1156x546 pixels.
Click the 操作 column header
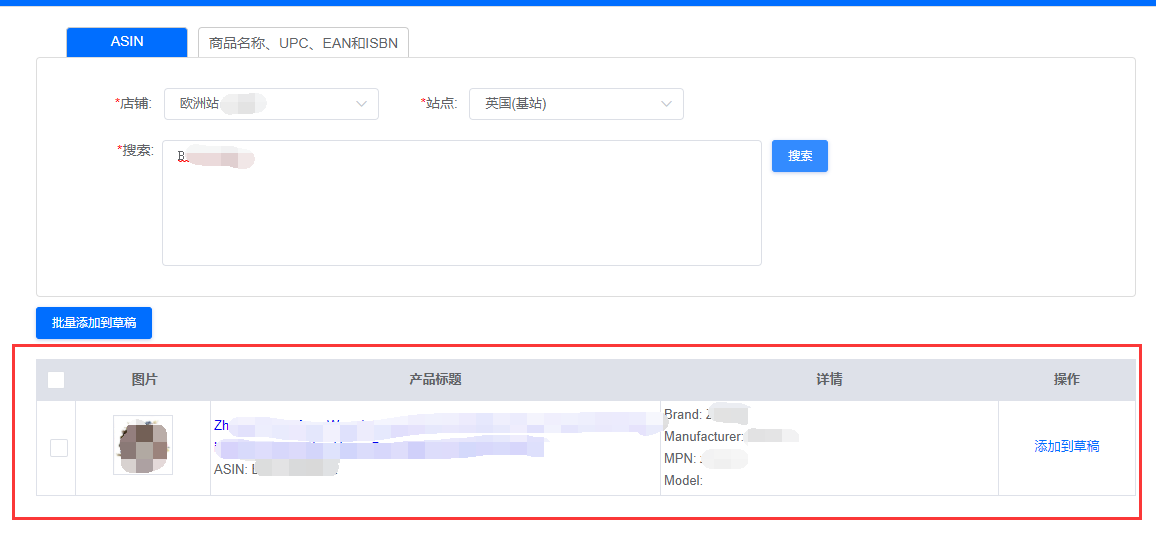(x=1066, y=380)
